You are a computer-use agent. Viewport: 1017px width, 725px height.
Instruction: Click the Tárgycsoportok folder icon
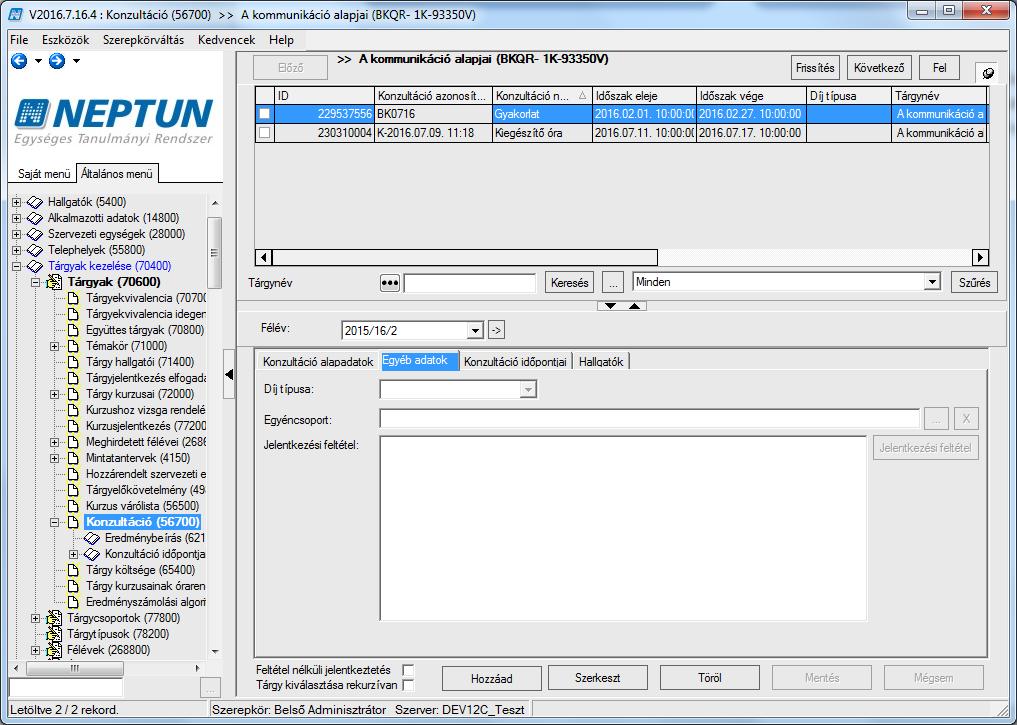point(54,618)
